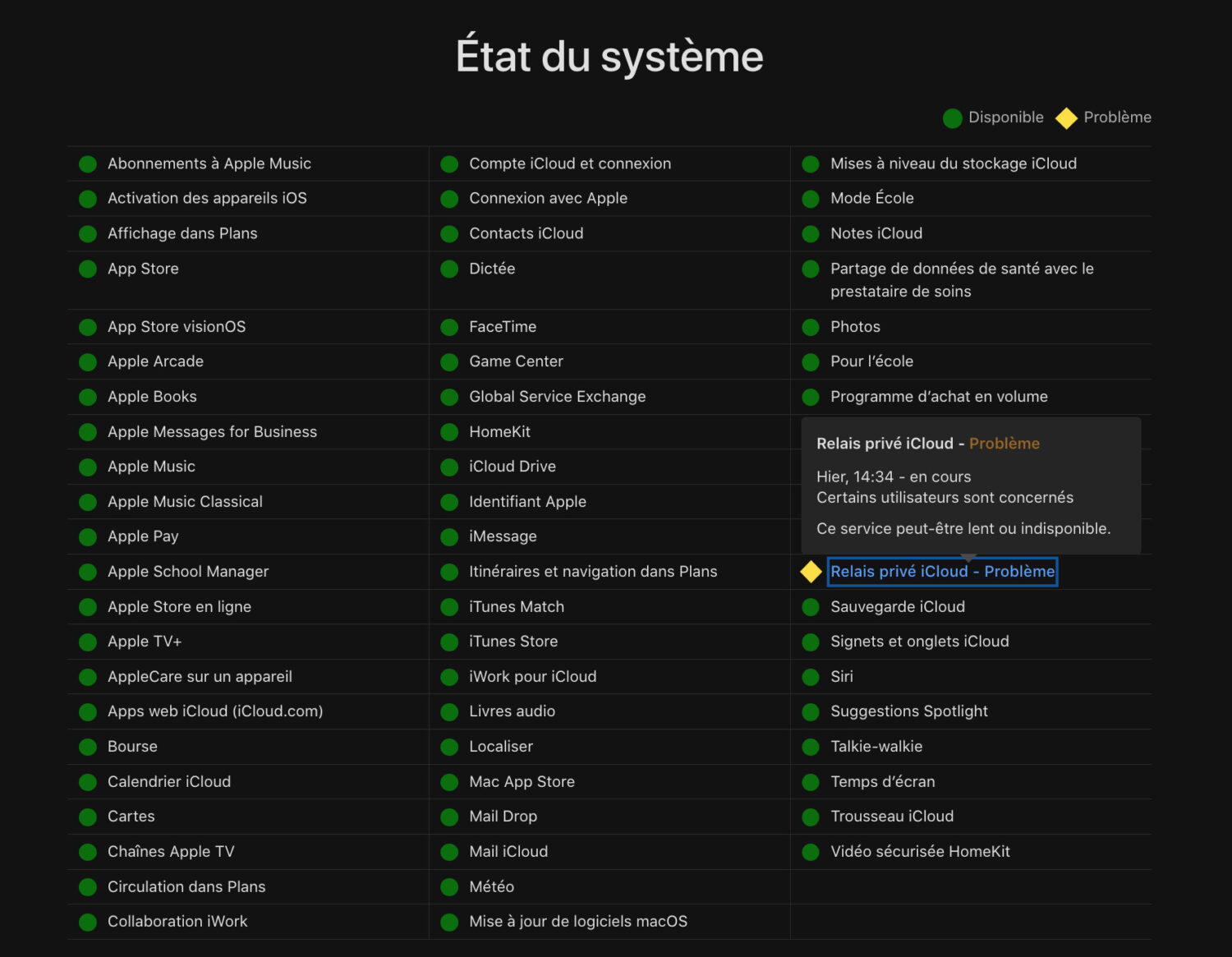1232x957 pixels.
Task: Click the Apple Music Classical entry
Action: pyautogui.click(x=185, y=502)
